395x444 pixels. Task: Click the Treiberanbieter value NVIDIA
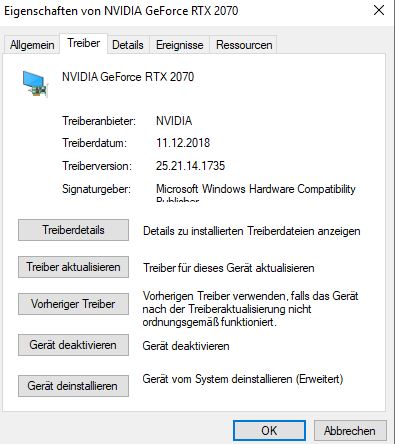tap(174, 121)
